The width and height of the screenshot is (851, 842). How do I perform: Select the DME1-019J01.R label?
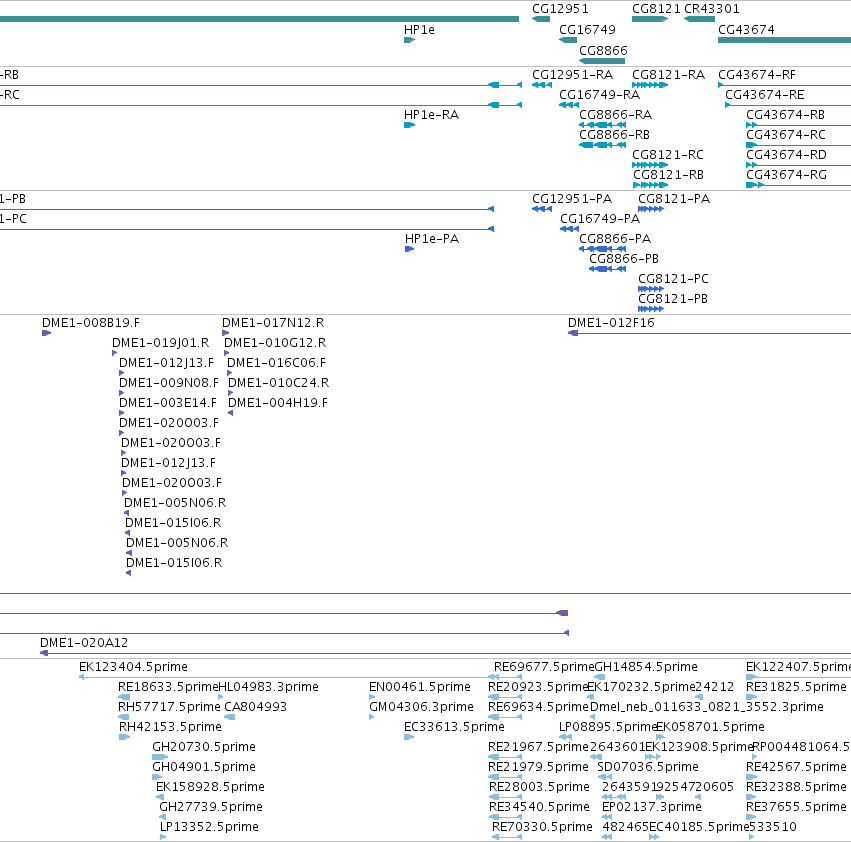pyautogui.click(x=161, y=343)
